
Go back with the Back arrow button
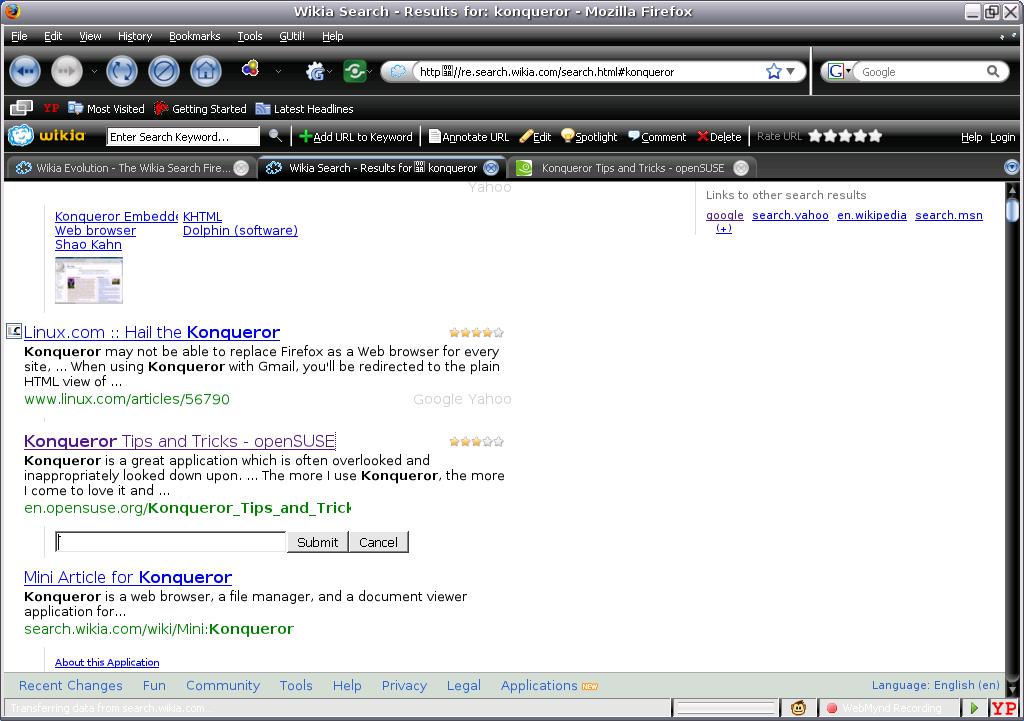pyautogui.click(x=25, y=72)
